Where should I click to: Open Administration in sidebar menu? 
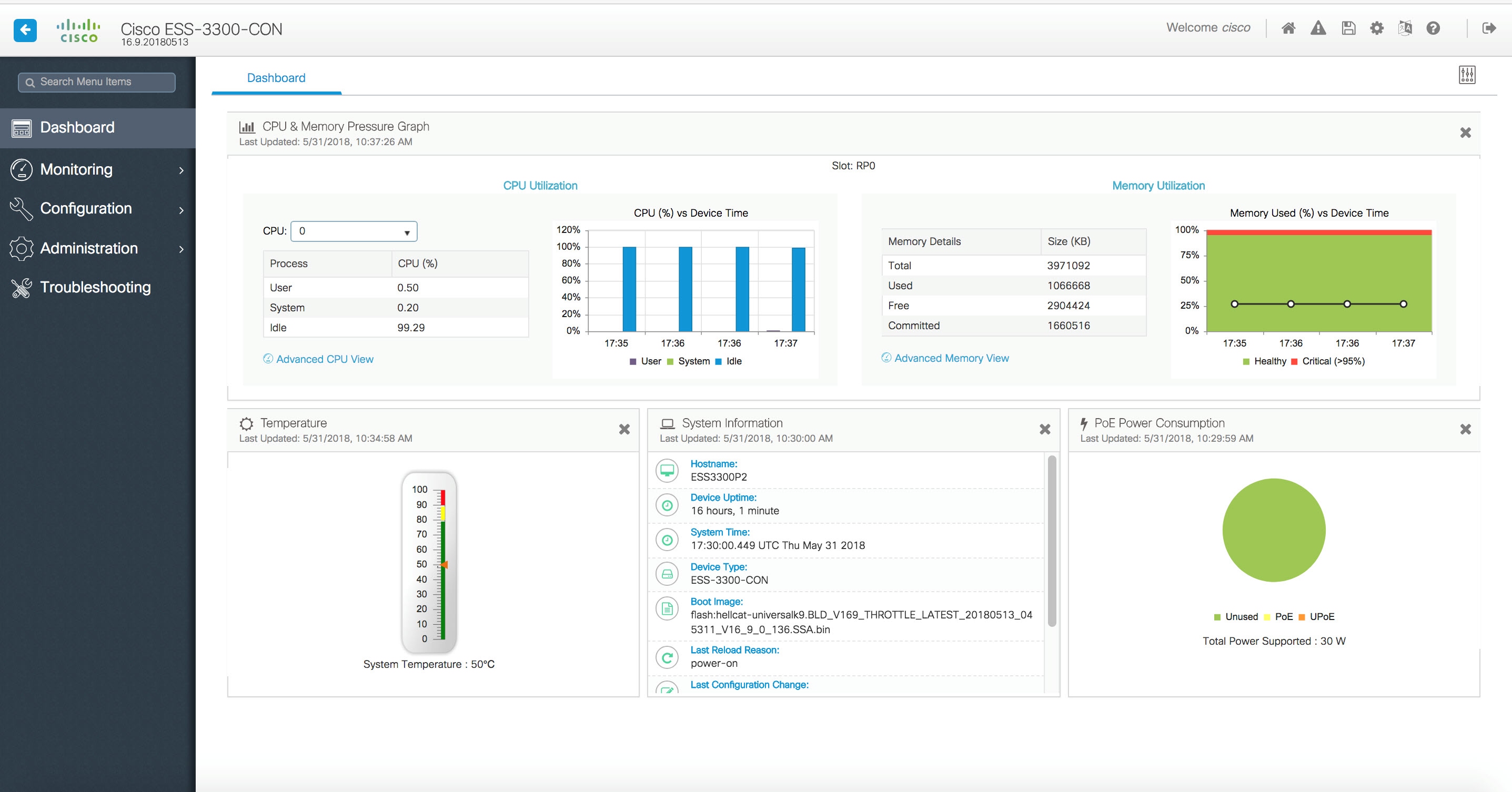tap(97, 249)
